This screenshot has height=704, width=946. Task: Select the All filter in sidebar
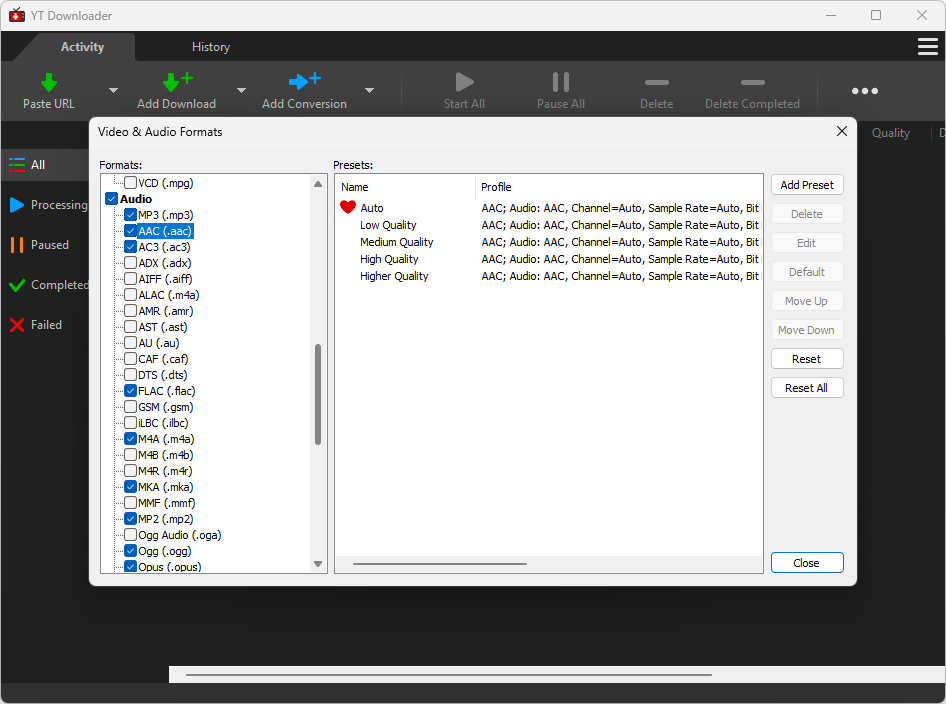[45, 165]
